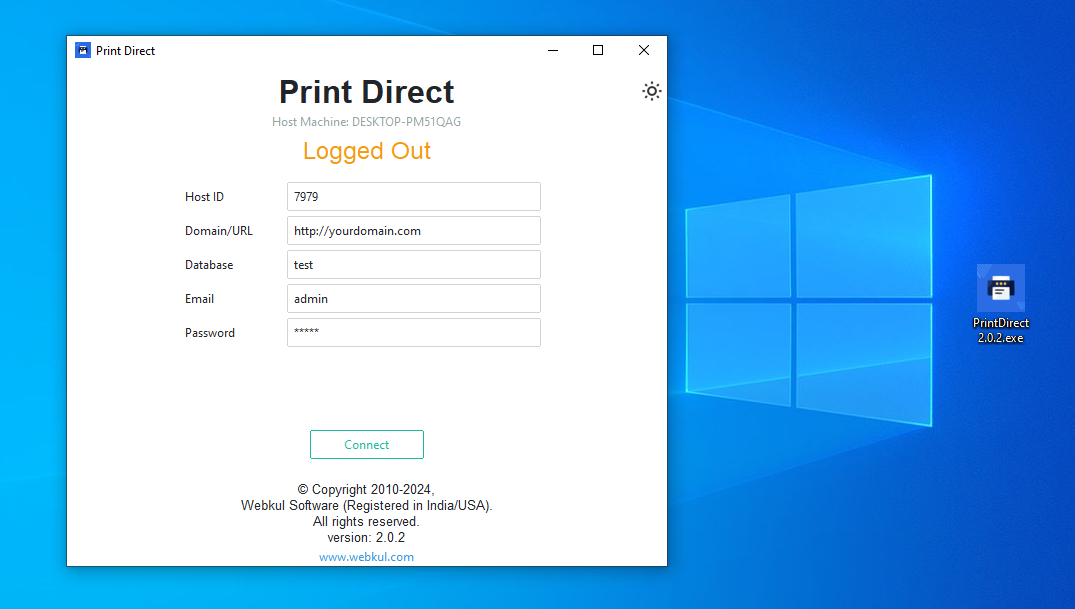Click the 'version: 2.0.2' text

coord(366,538)
